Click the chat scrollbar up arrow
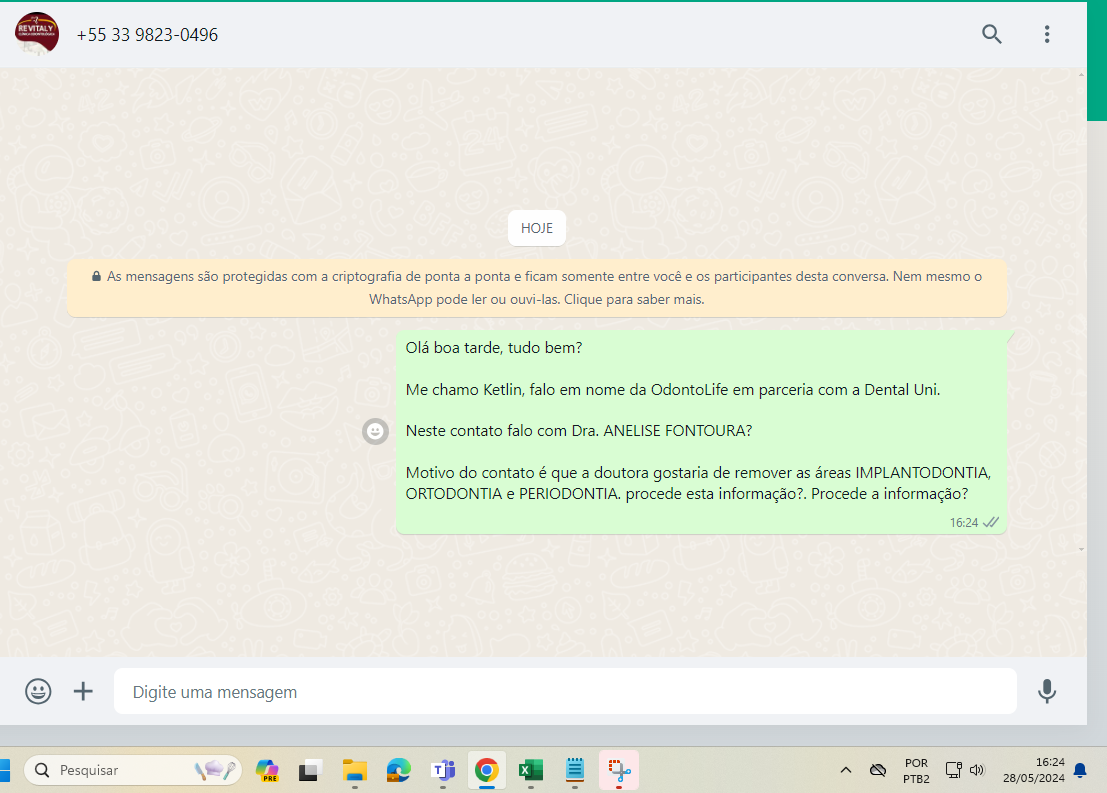This screenshot has height=793, width=1107. point(1082,74)
